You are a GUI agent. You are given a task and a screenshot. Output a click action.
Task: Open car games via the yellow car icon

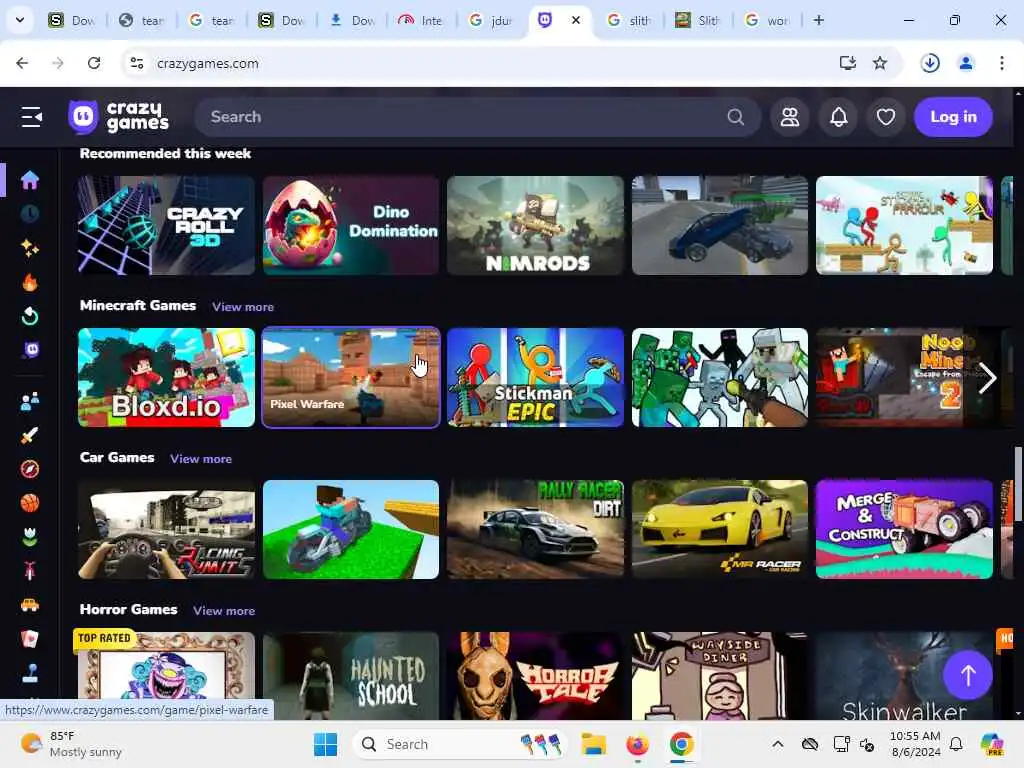(x=29, y=605)
